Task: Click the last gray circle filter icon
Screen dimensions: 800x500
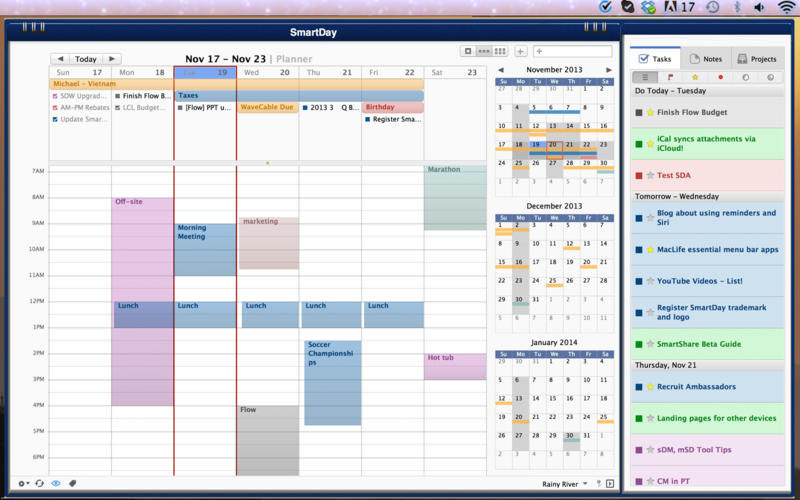Action: coord(770,78)
